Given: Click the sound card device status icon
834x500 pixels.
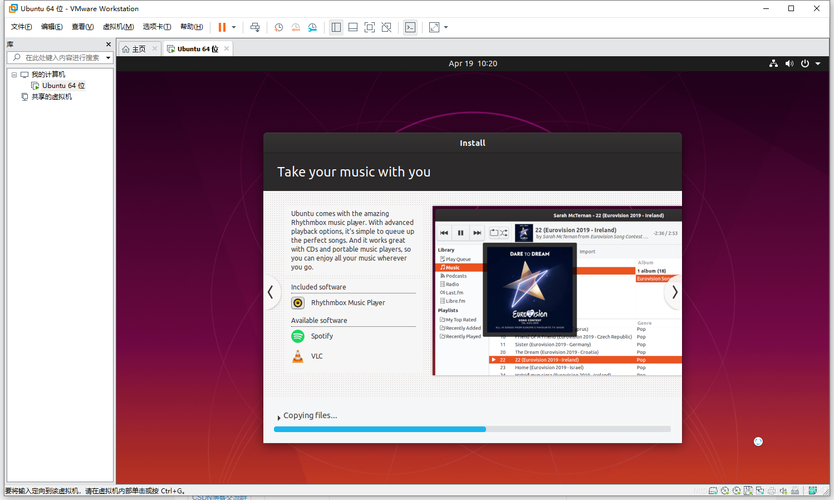Looking at the screenshot, I should click(x=783, y=490).
